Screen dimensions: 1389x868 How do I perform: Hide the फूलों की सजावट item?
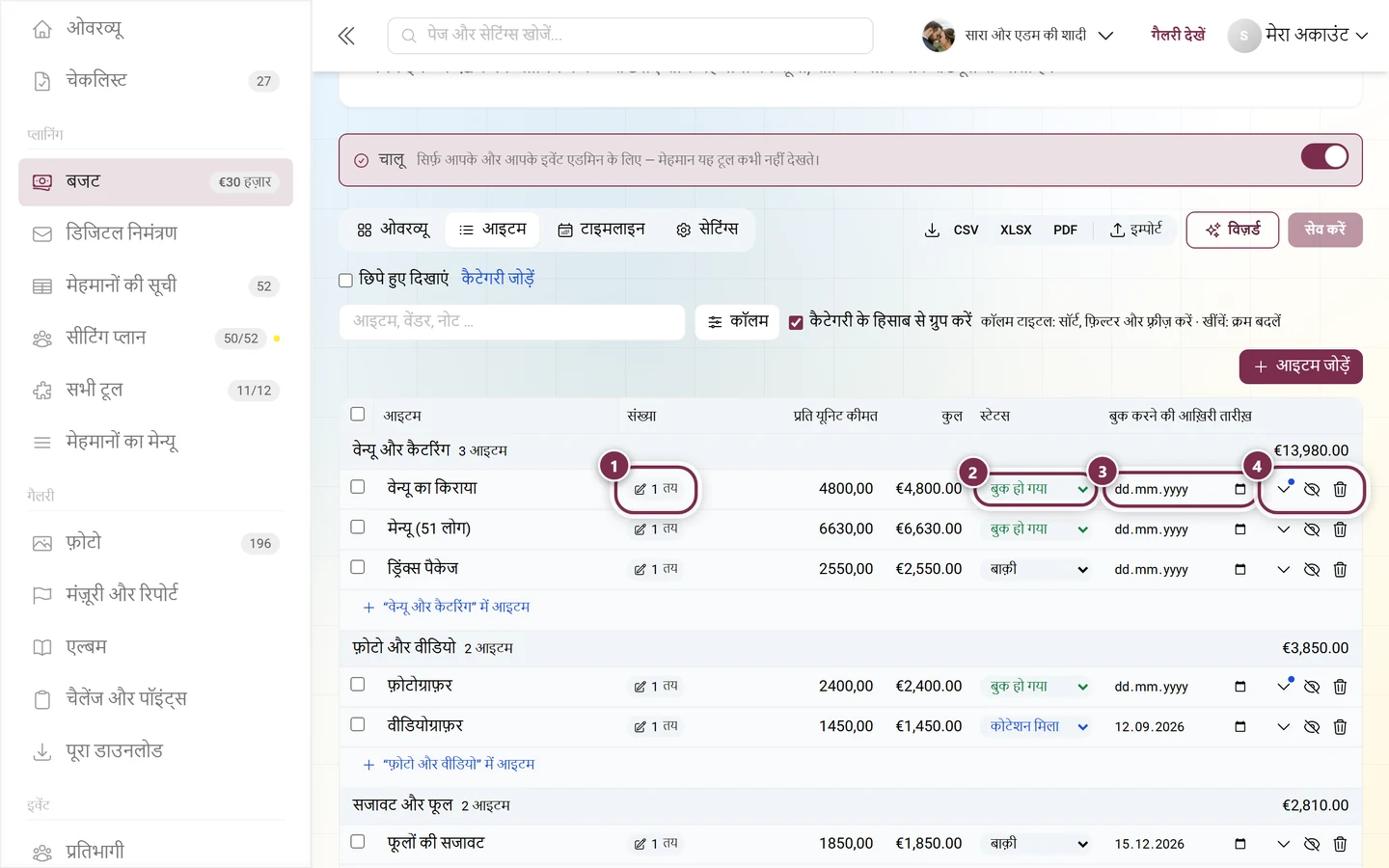(x=1312, y=844)
